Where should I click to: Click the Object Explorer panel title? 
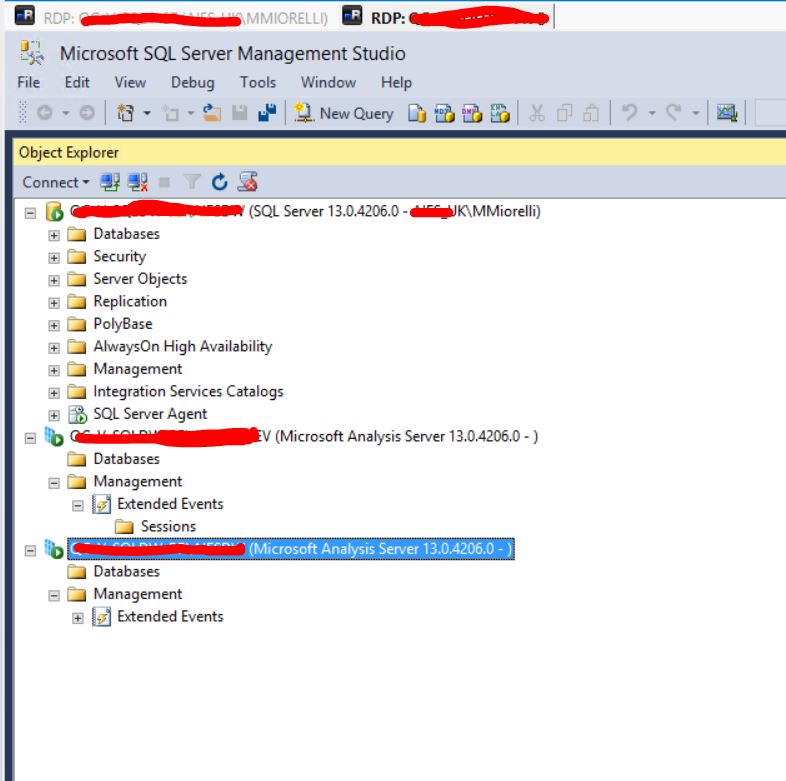pyautogui.click(x=69, y=152)
